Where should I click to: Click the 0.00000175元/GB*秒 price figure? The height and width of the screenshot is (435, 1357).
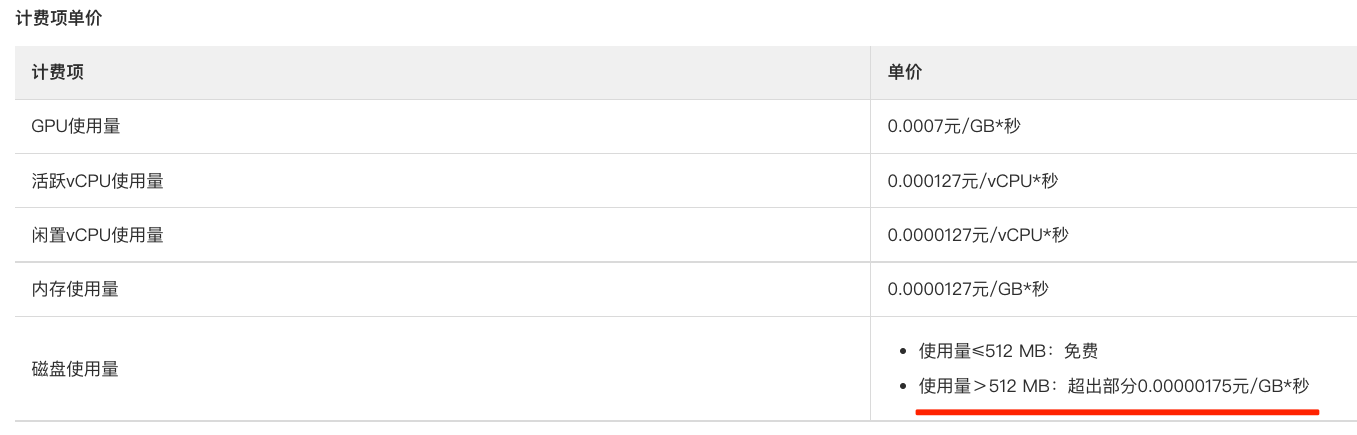pos(1223,386)
